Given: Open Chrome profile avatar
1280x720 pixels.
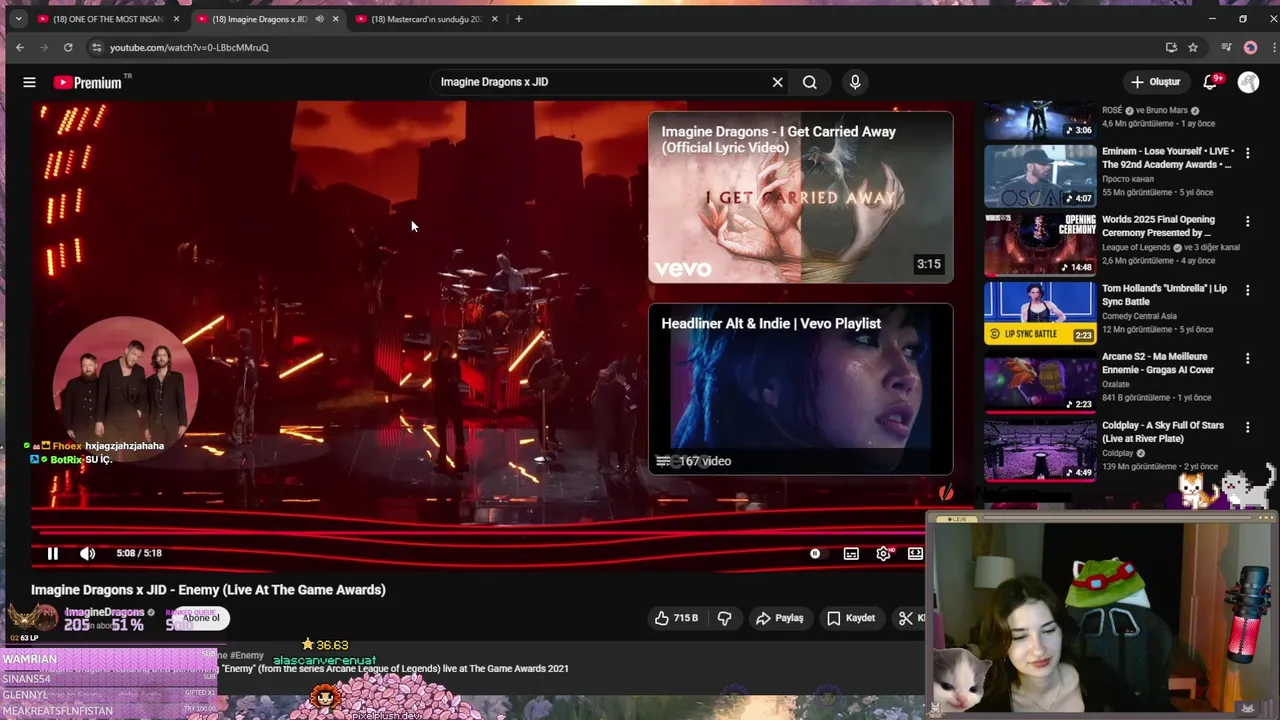Looking at the screenshot, I should pos(1250,47).
